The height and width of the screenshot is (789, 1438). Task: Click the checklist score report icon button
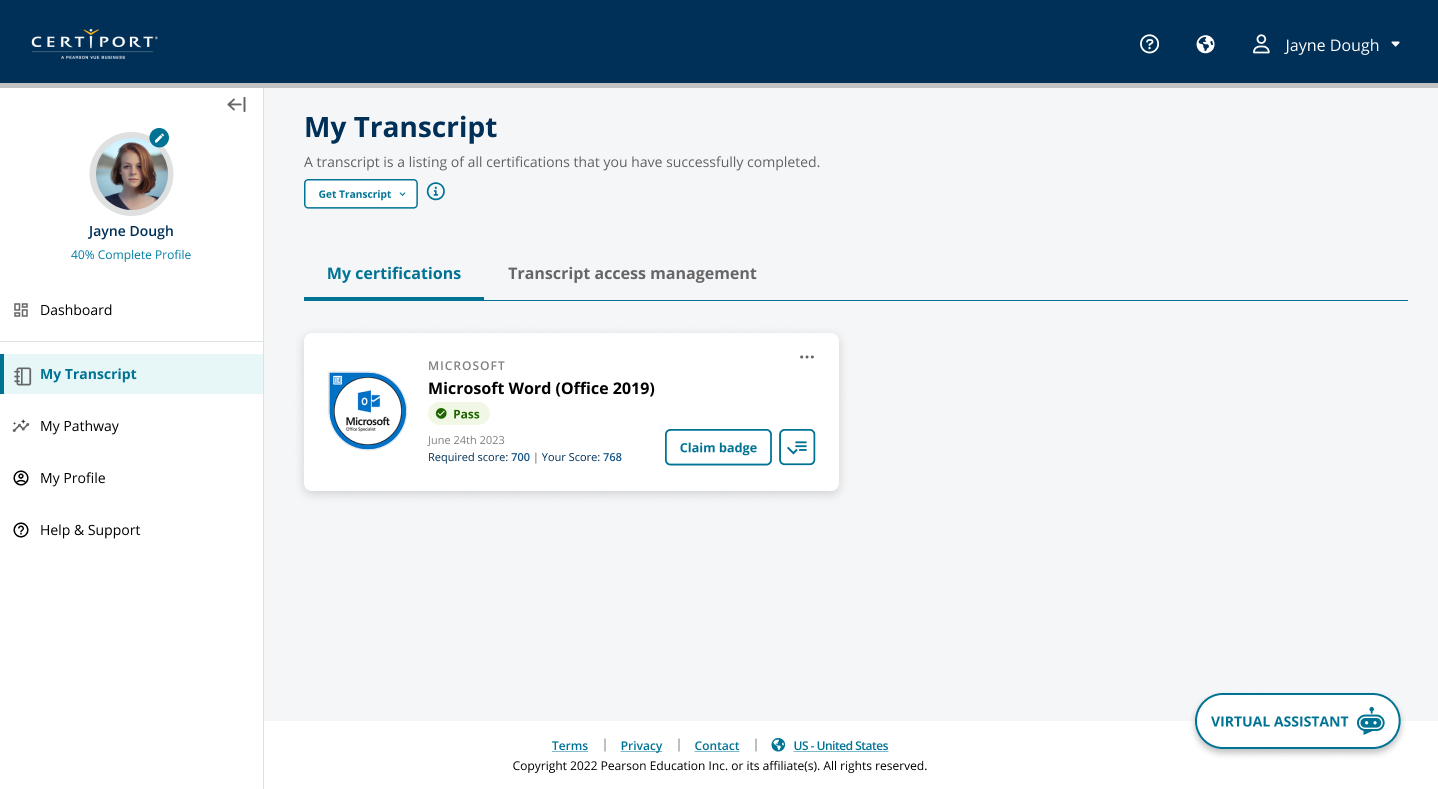[x=797, y=447]
